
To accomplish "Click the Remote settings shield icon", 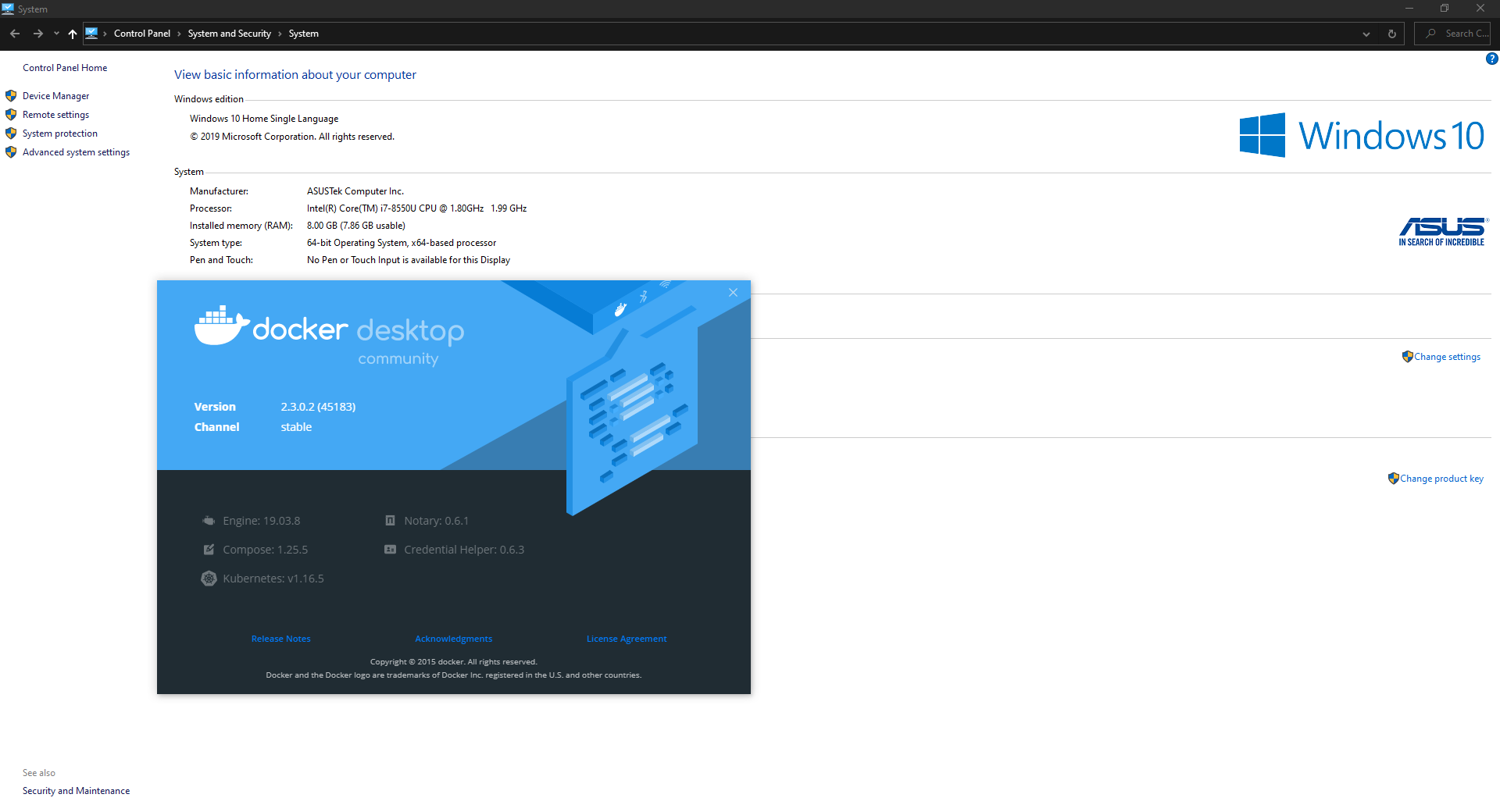I will (x=11, y=115).
